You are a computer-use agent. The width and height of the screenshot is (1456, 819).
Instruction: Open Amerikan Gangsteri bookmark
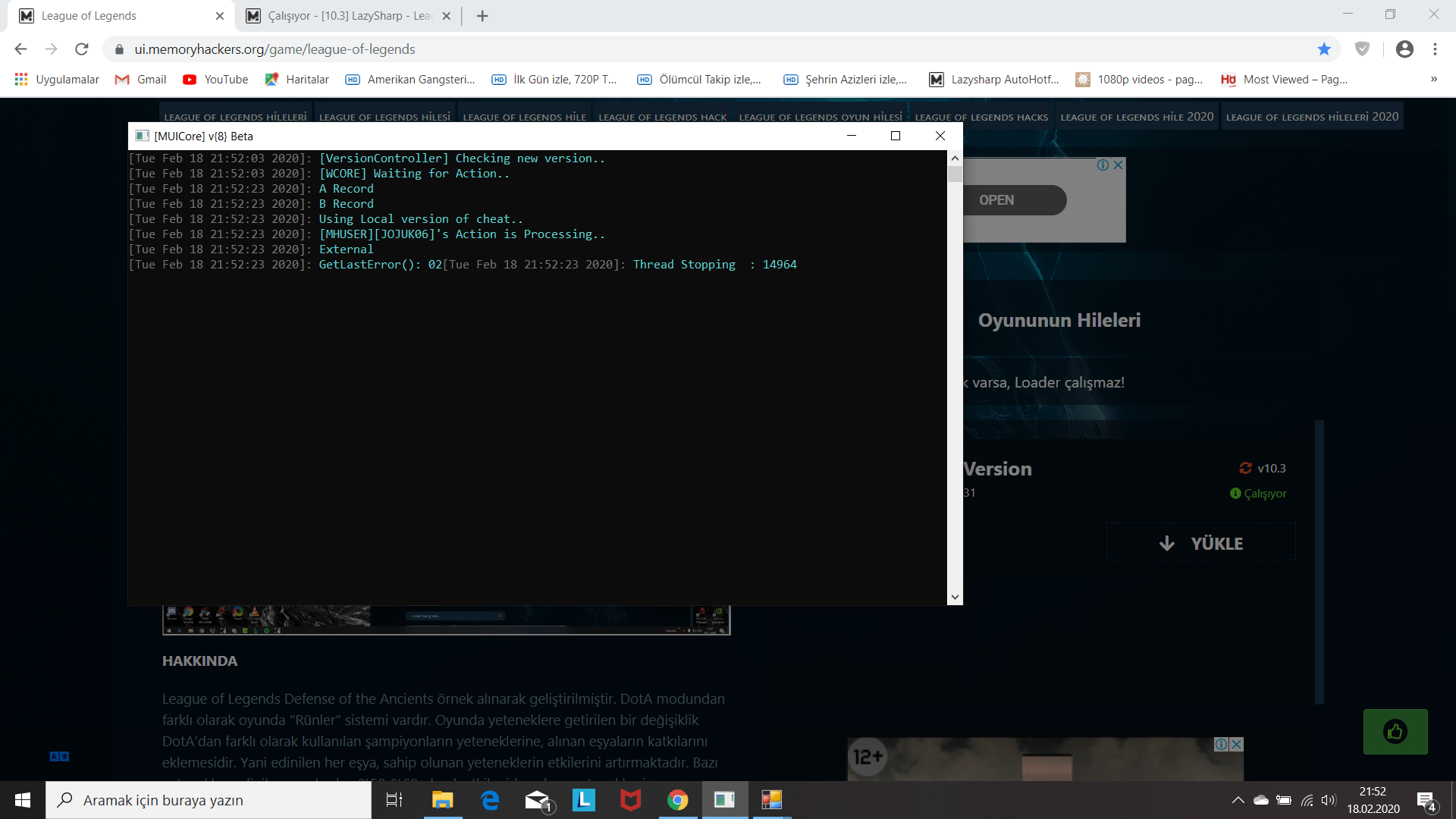pyautogui.click(x=410, y=80)
